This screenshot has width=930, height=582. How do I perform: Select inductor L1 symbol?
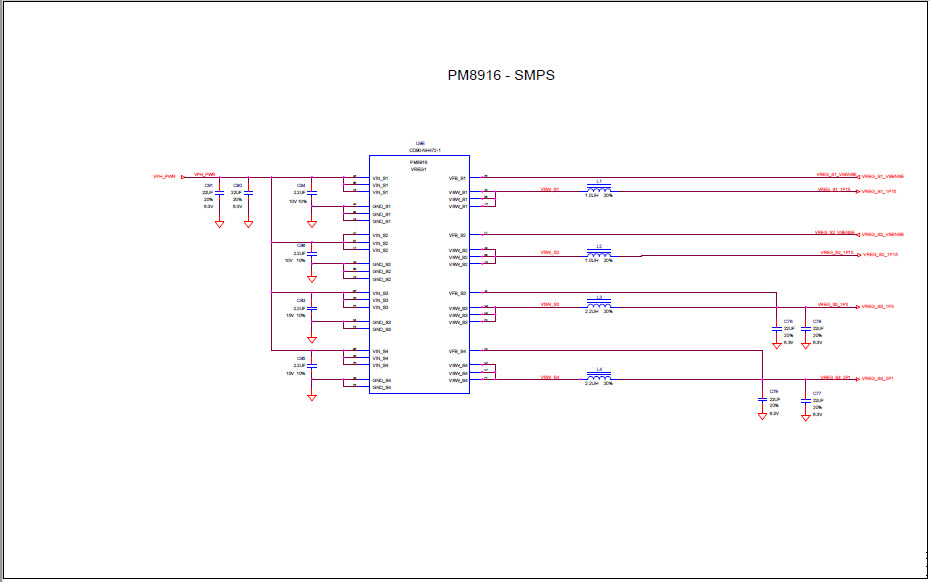point(598,190)
